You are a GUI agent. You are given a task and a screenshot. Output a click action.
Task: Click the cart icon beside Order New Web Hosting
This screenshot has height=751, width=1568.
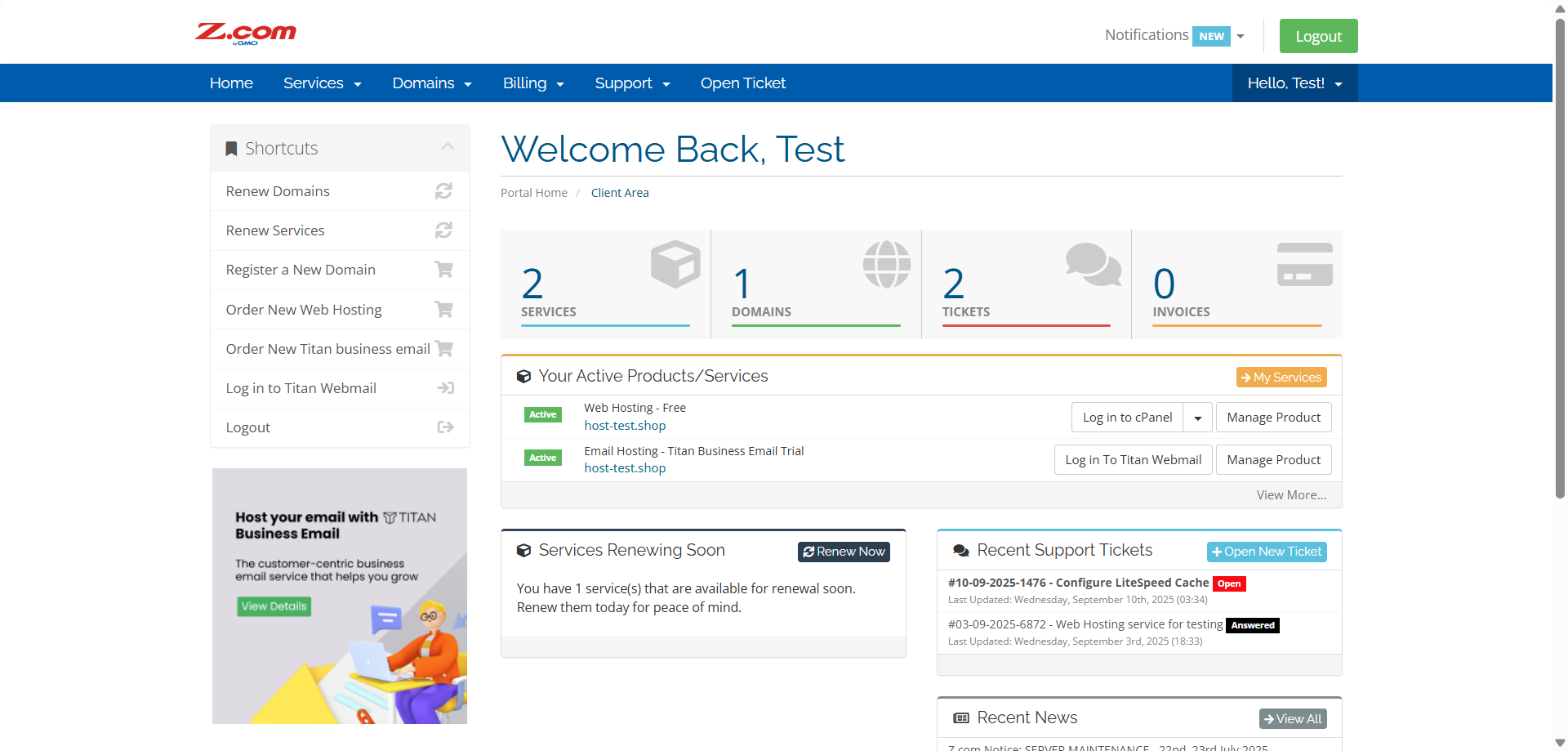443,309
